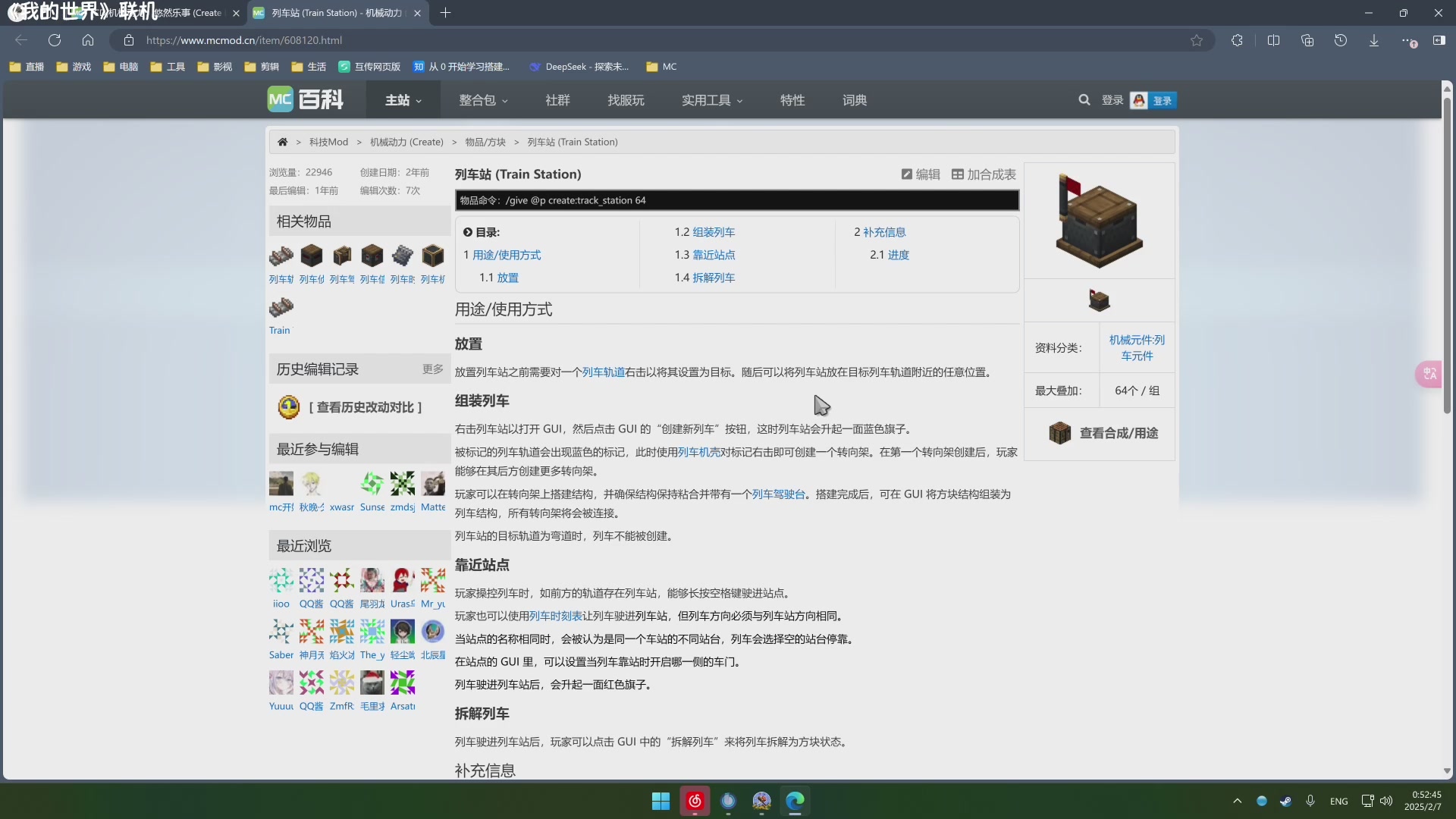
Task: Click the large train station block image
Action: 1099,221
